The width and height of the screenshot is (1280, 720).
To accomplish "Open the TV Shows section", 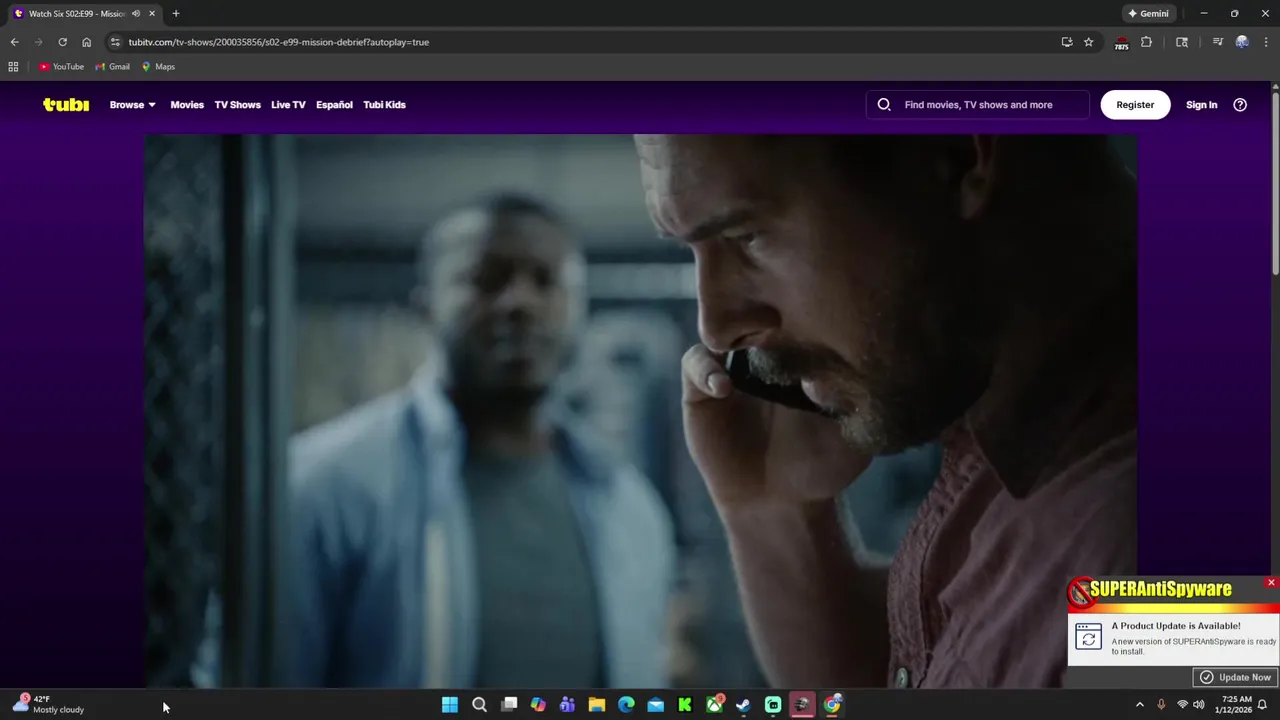I will (237, 105).
